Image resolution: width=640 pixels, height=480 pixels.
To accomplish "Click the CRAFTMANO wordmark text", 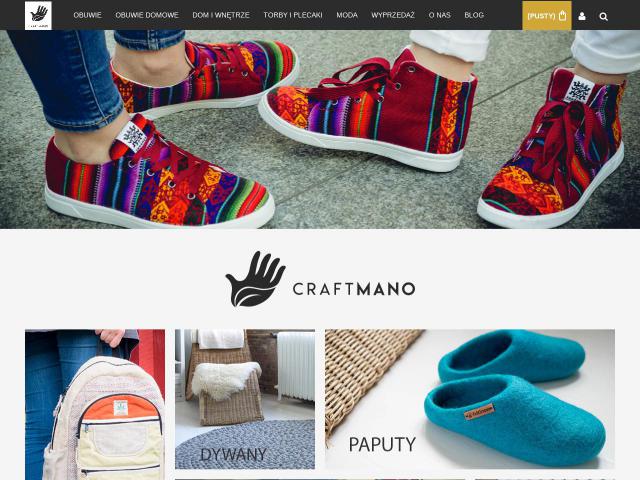I will click(354, 289).
